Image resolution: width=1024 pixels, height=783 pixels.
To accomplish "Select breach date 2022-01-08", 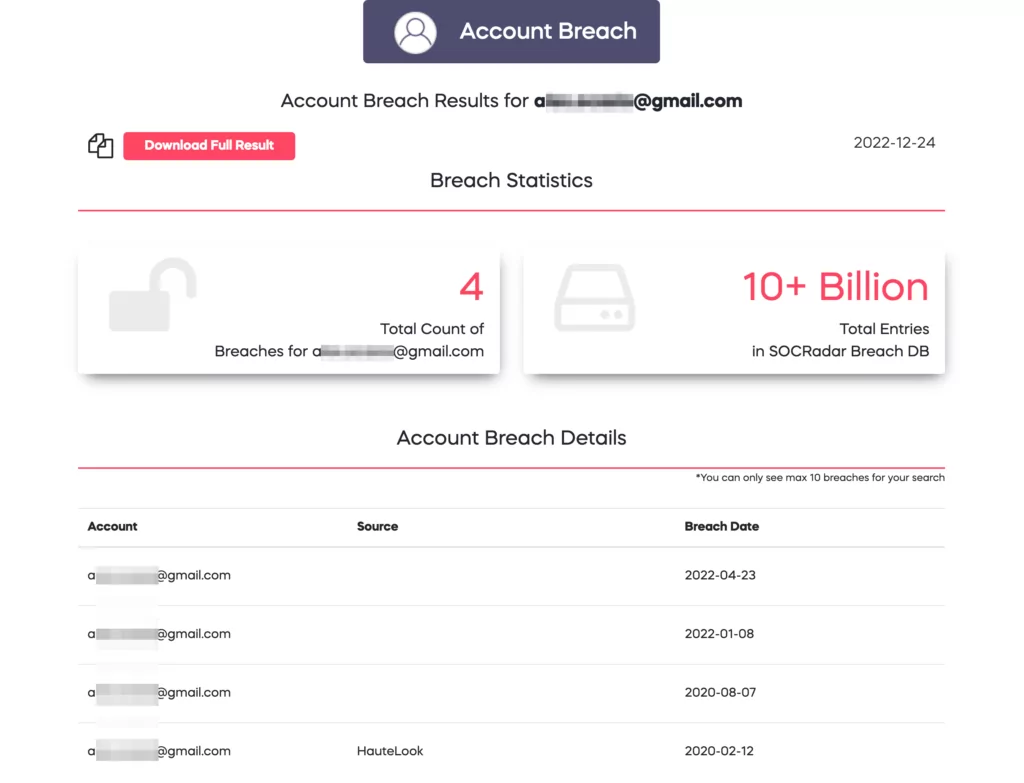I will (719, 634).
